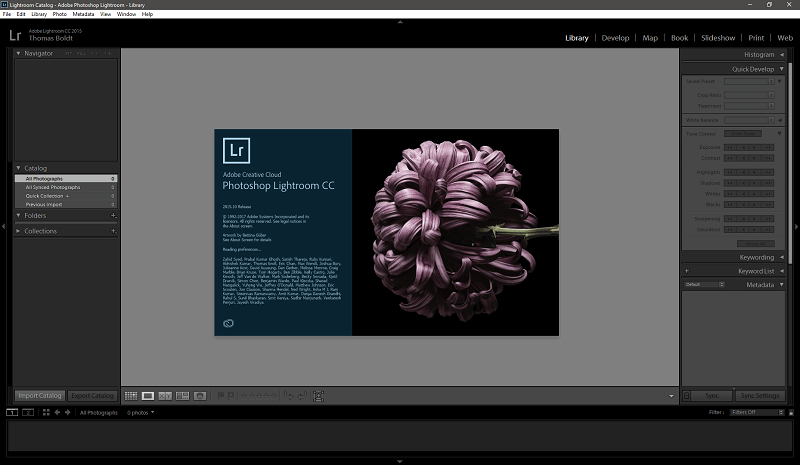Viewport: 800px width, 465px height.
Task: Click Creative Cloud icon on splash screen
Action: coord(229,323)
